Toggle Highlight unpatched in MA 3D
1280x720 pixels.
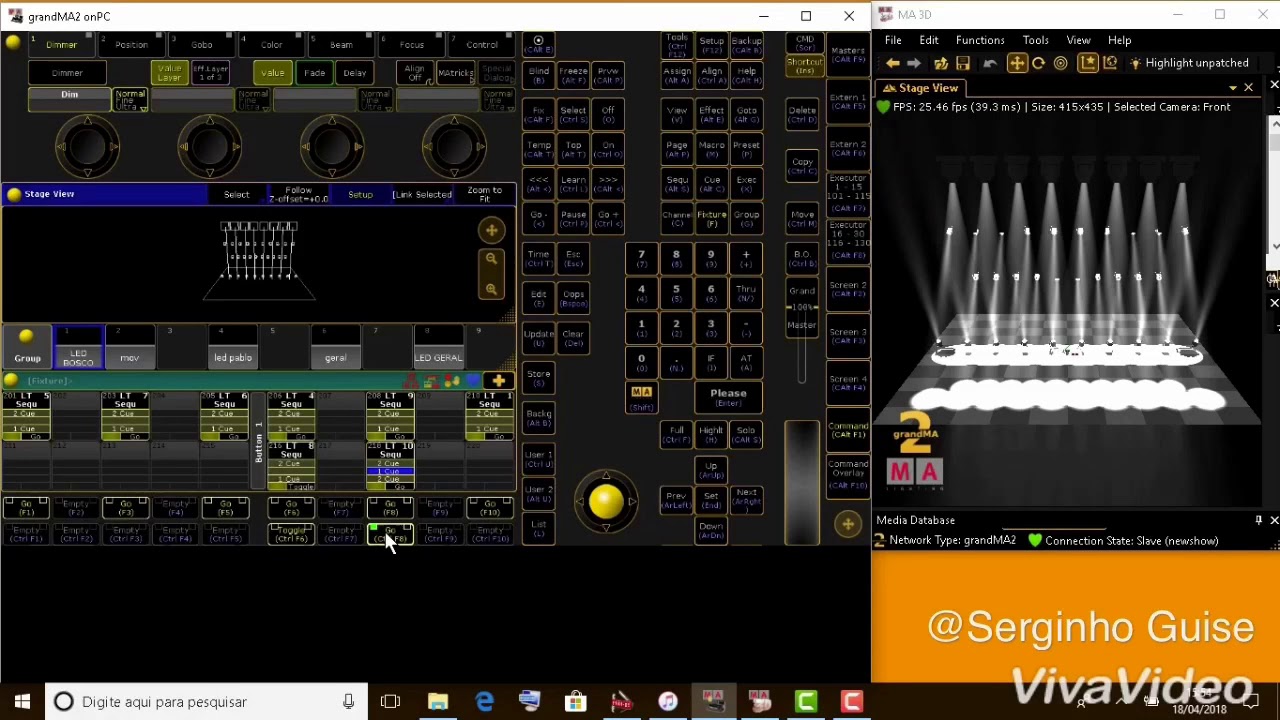tap(1189, 63)
